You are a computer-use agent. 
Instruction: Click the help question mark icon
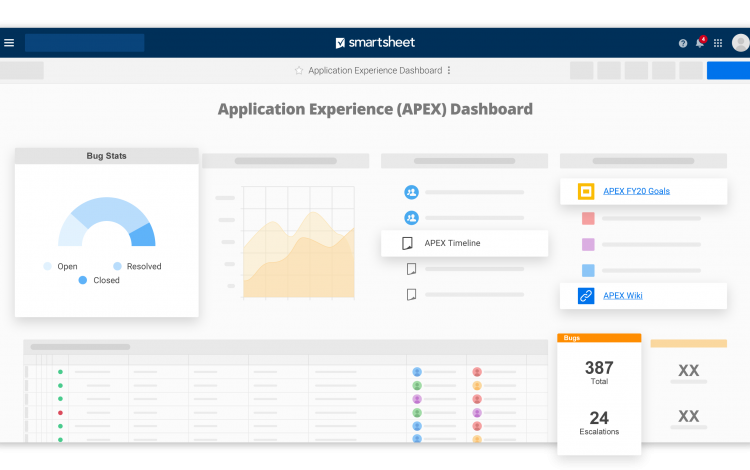(683, 43)
